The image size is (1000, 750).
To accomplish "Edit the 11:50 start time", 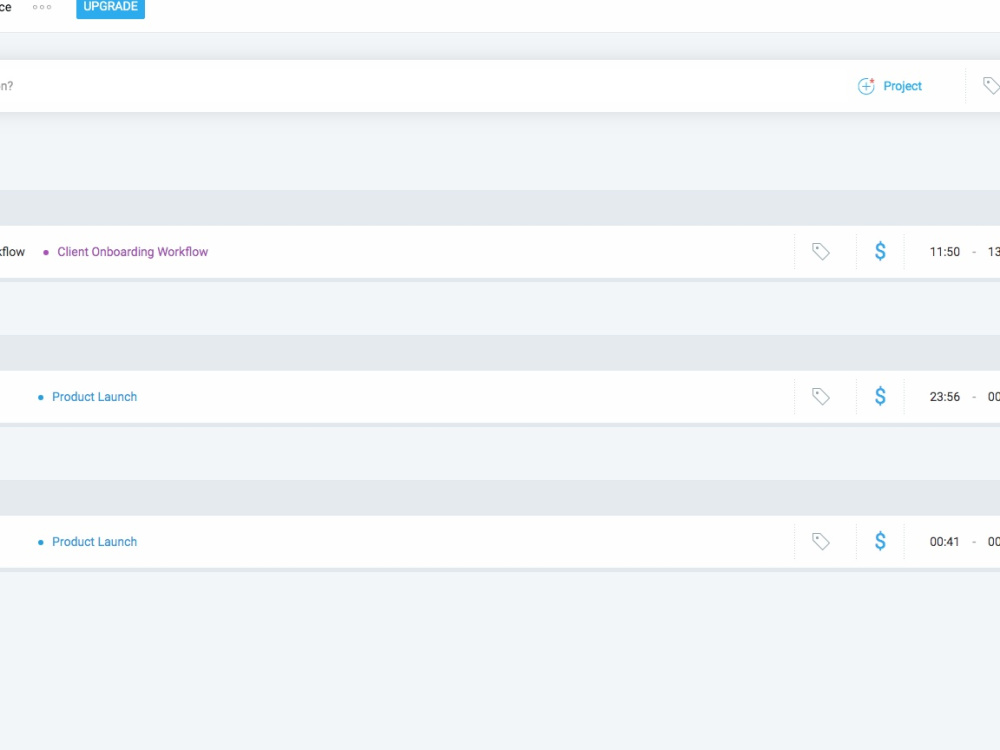I will coord(945,252).
